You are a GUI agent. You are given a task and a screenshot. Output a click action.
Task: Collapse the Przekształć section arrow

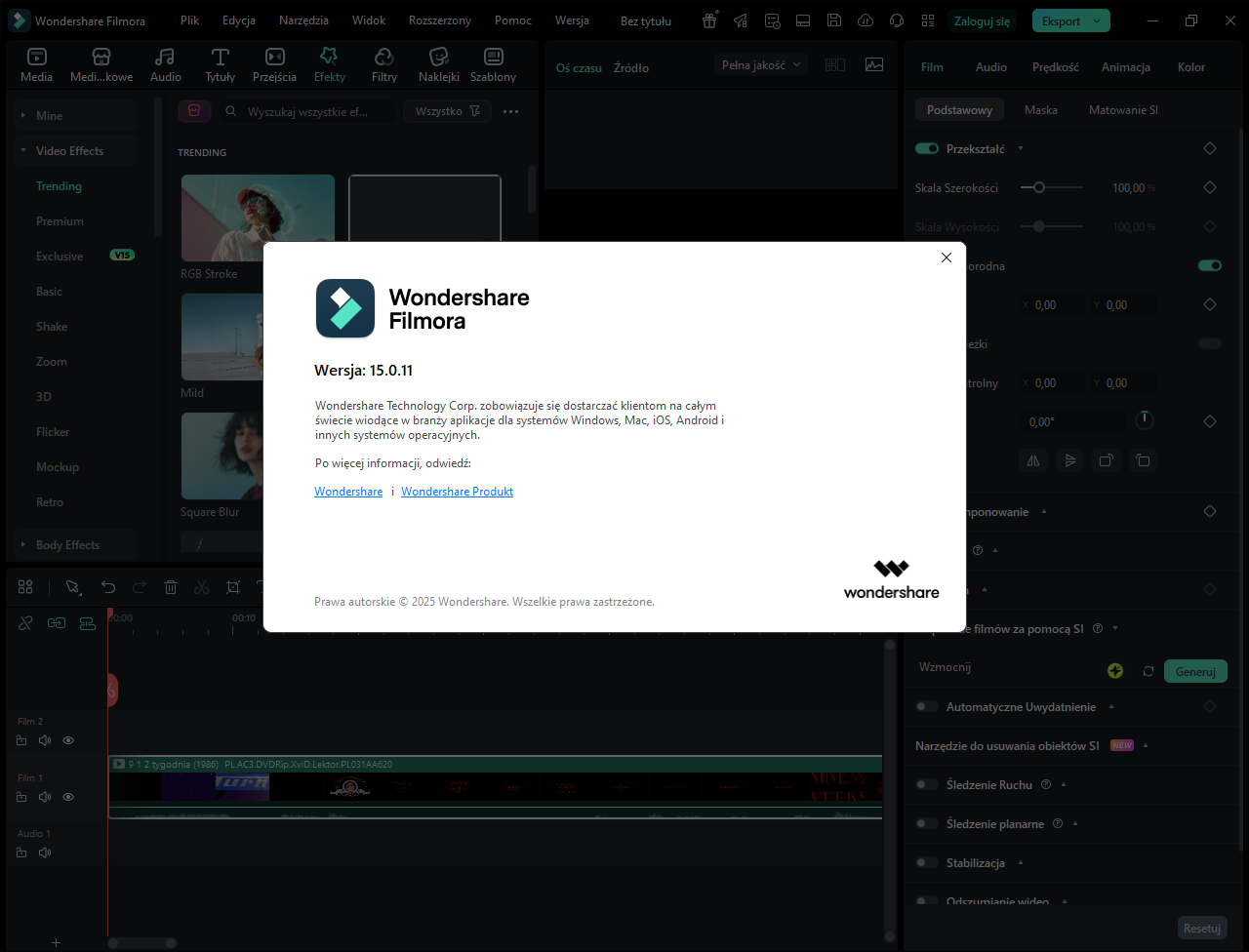coord(1021,148)
